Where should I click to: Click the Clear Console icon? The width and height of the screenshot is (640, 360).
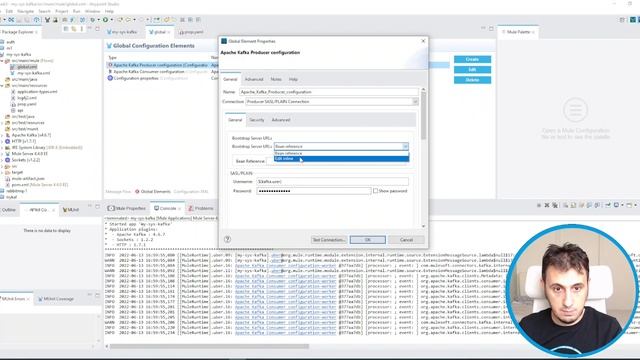pyautogui.click(x=565, y=205)
